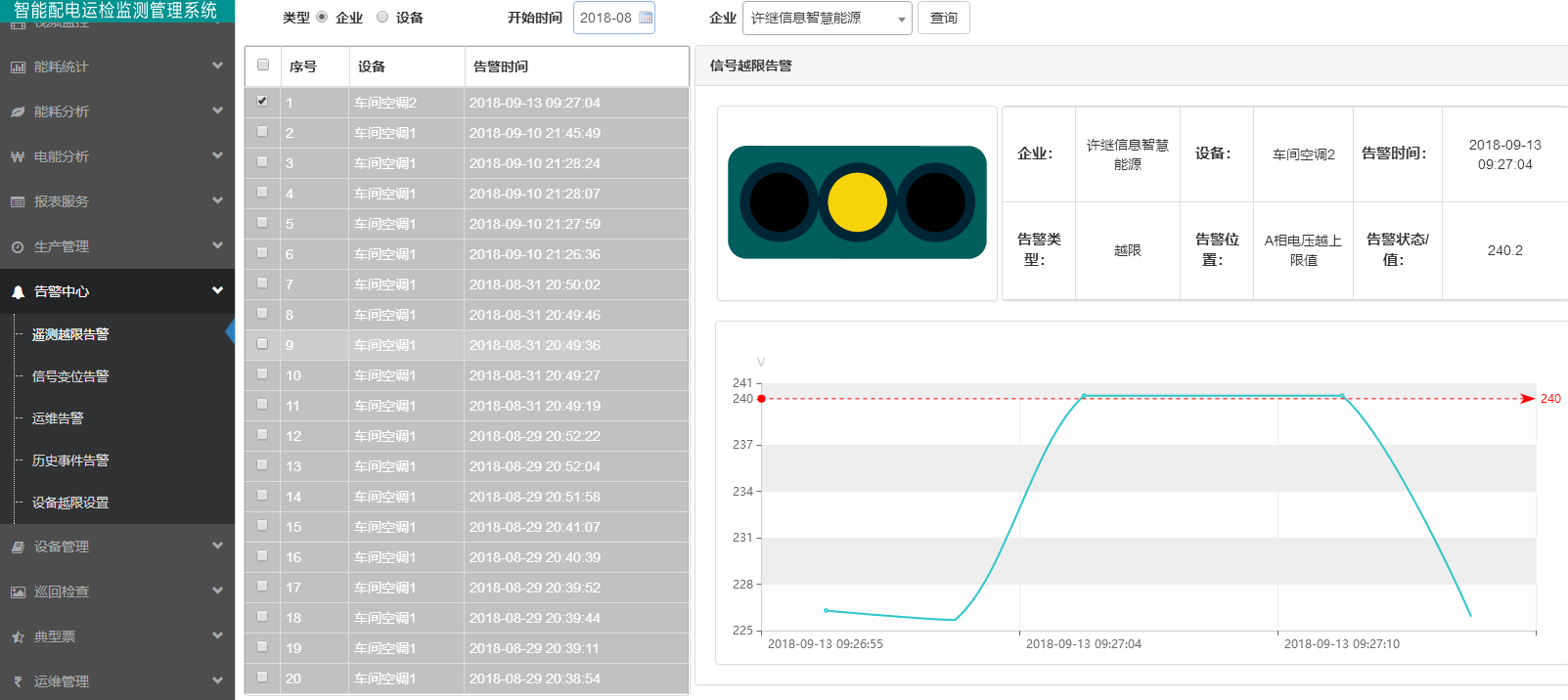The image size is (1568, 700).
Task: Click the leaf icon beside 能耗分析
Action: [18, 112]
